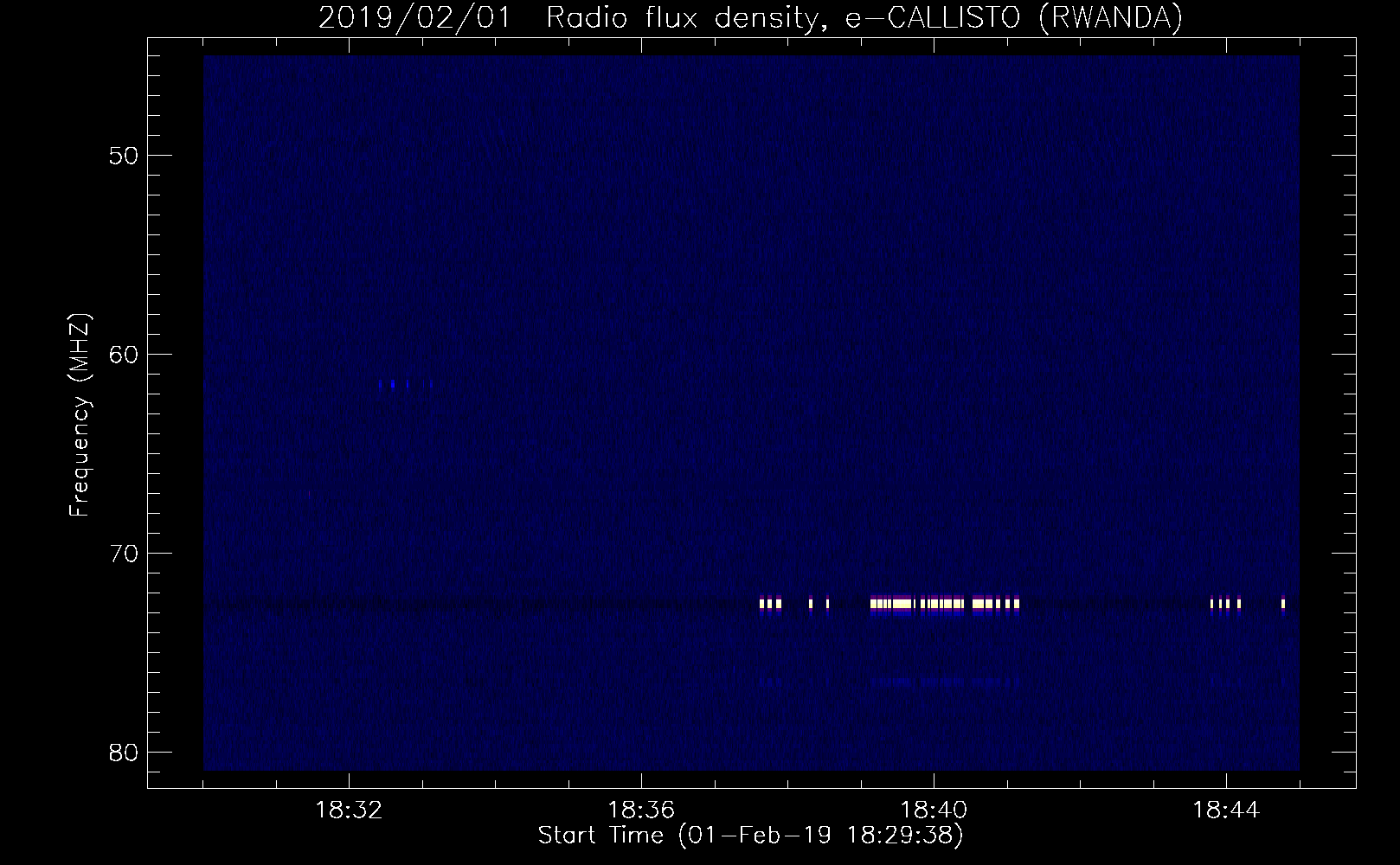Click the 'Frequency (MHZ)' axis label

80,415
